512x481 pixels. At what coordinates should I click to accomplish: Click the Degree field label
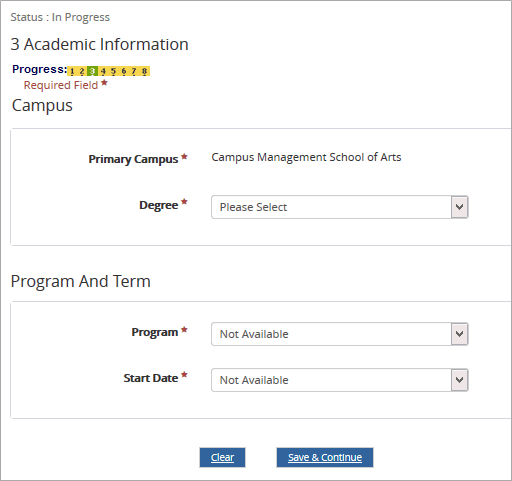tap(159, 205)
